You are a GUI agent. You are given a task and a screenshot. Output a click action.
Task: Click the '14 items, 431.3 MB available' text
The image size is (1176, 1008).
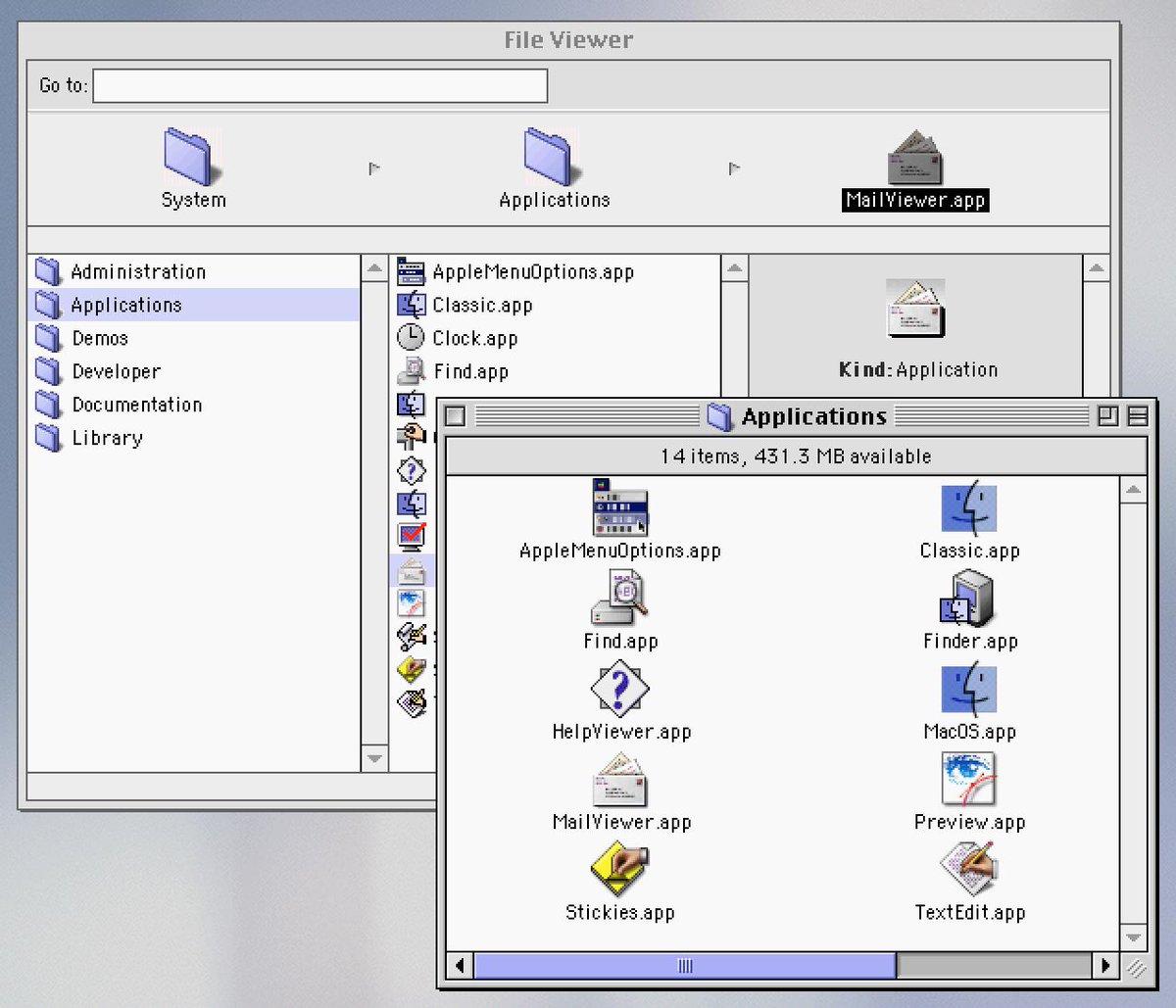click(x=796, y=456)
